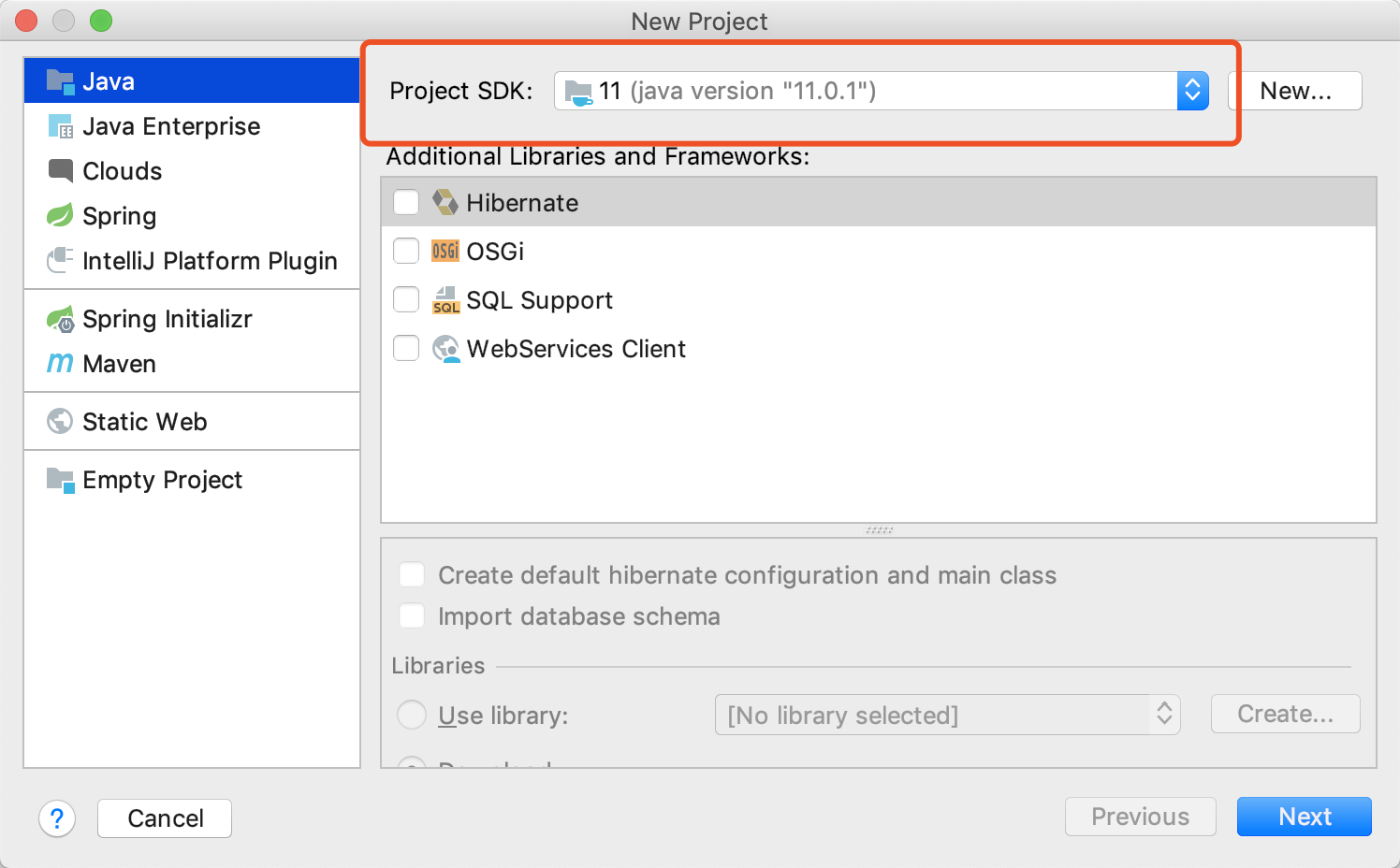Enable the SQL Support checkbox

tap(406, 299)
